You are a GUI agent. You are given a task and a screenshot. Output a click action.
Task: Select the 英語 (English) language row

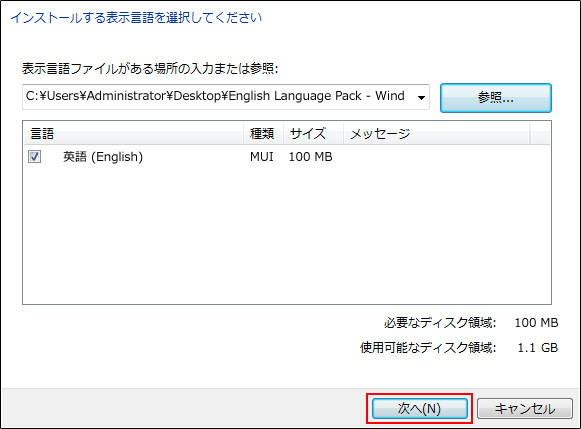pos(103,157)
